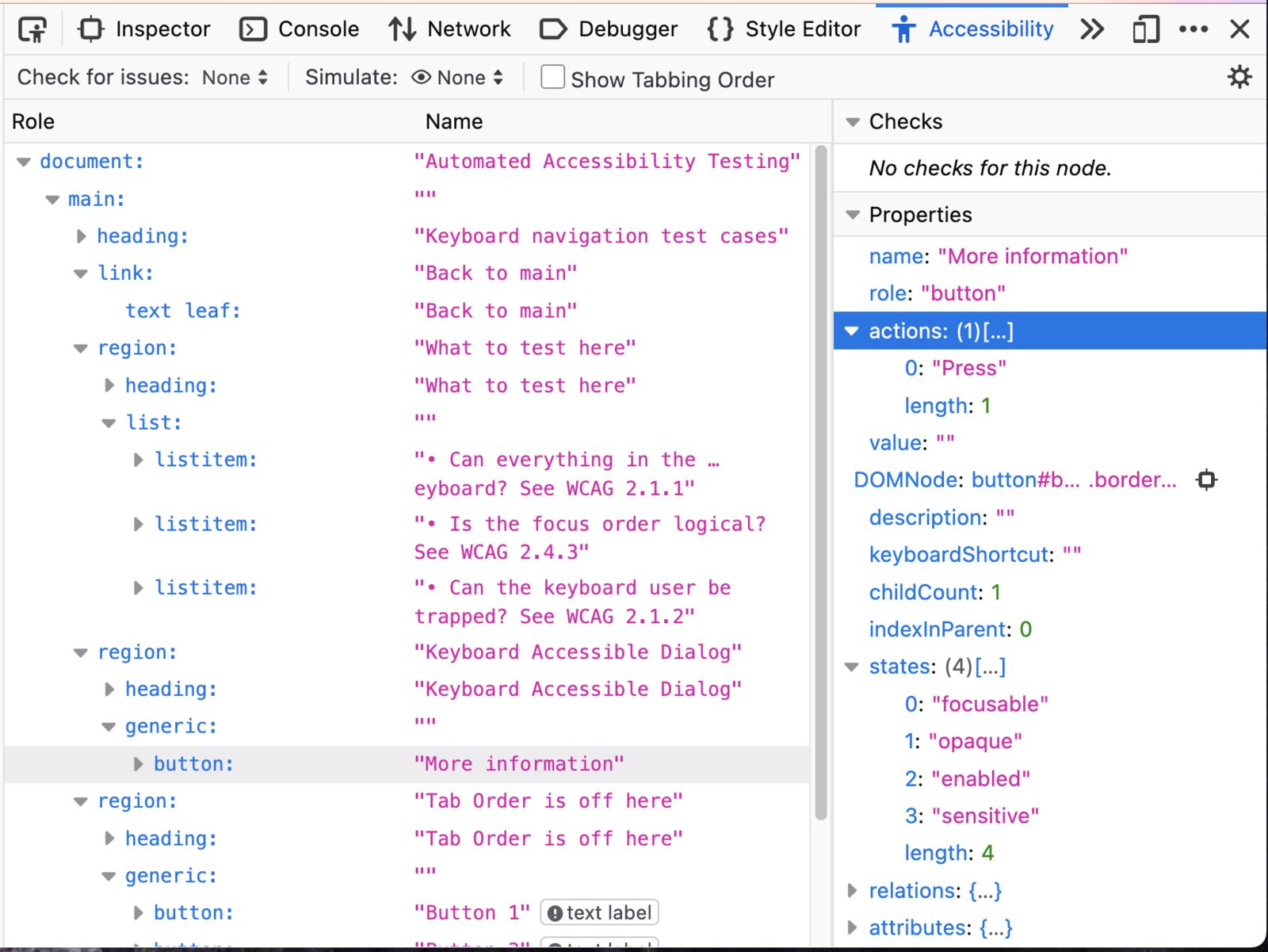Expand the relations property
Image resolution: width=1268 pixels, height=952 pixels.
point(852,890)
